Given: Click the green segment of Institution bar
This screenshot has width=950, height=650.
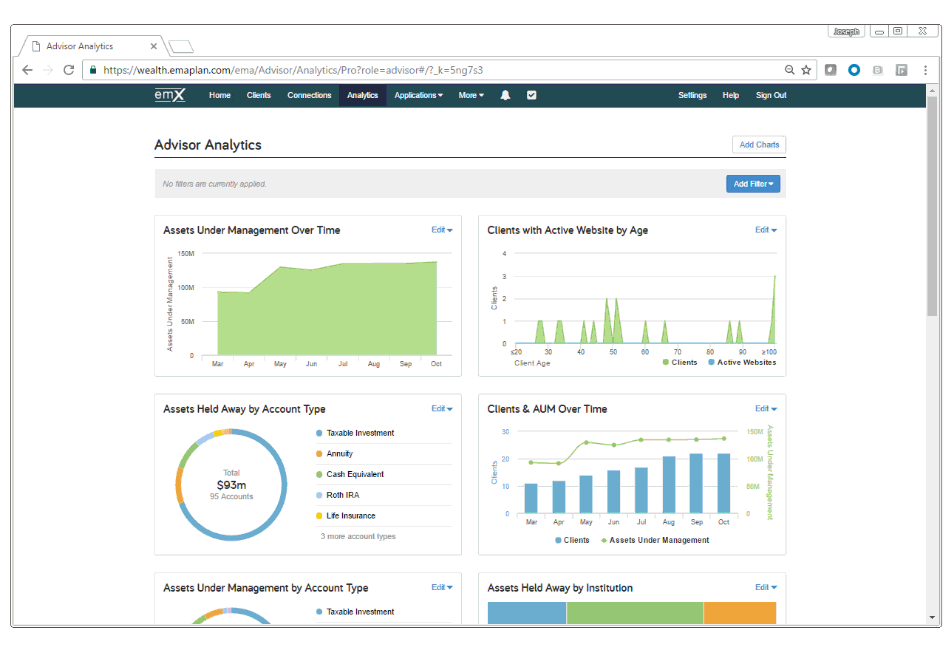Looking at the screenshot, I should pyautogui.click(x=635, y=612).
